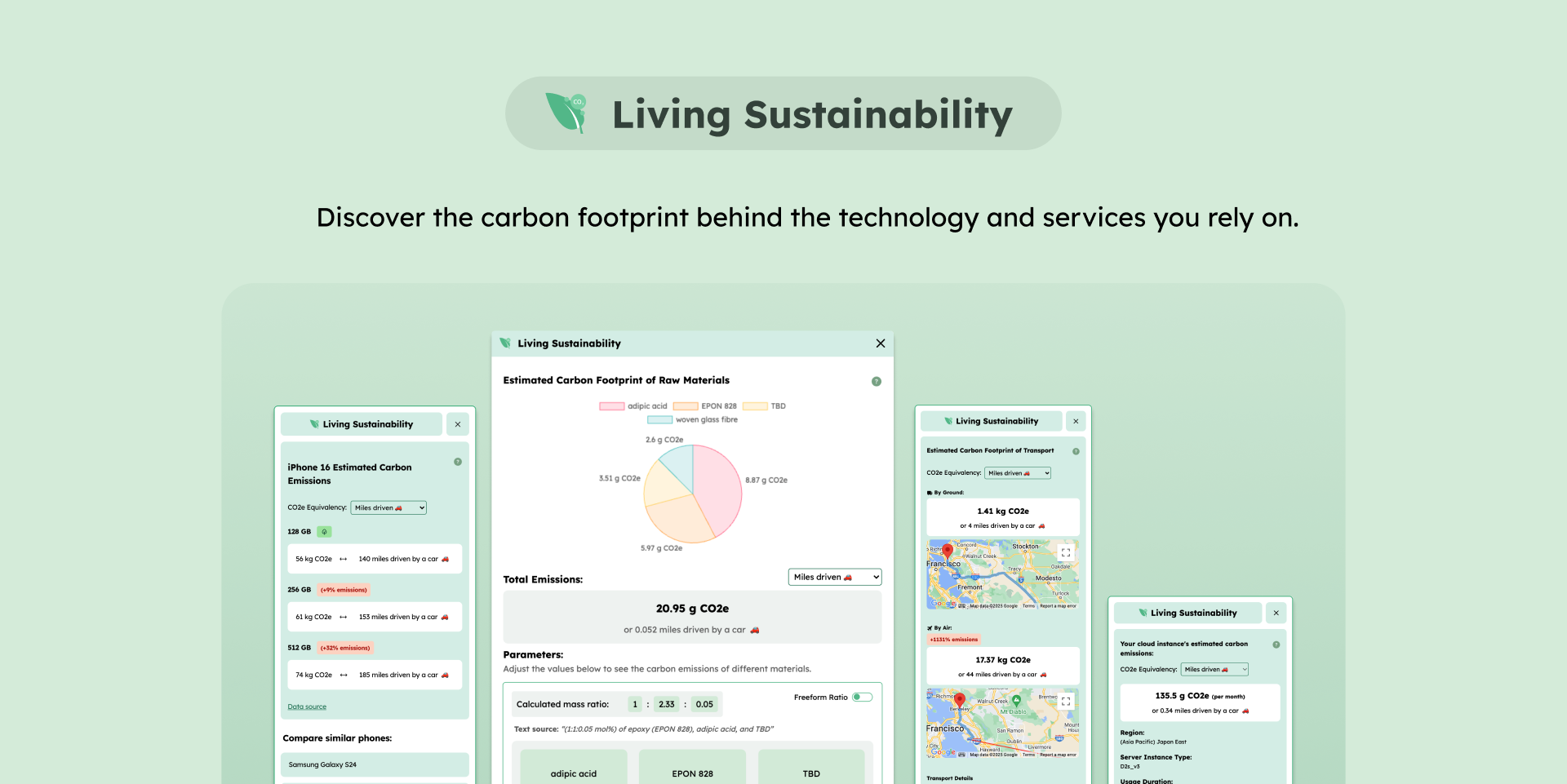The width and height of the screenshot is (1567, 784).
Task: Toggle the Freeform Ratio switch
Action: (863, 697)
